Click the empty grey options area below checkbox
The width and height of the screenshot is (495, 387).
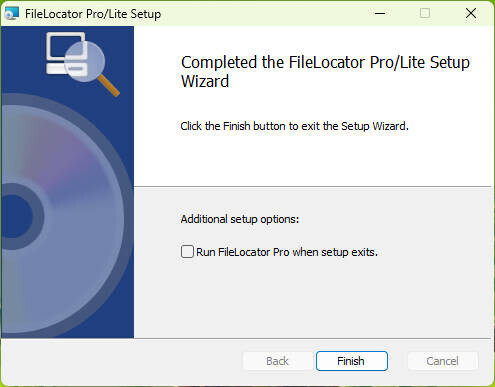(x=313, y=298)
